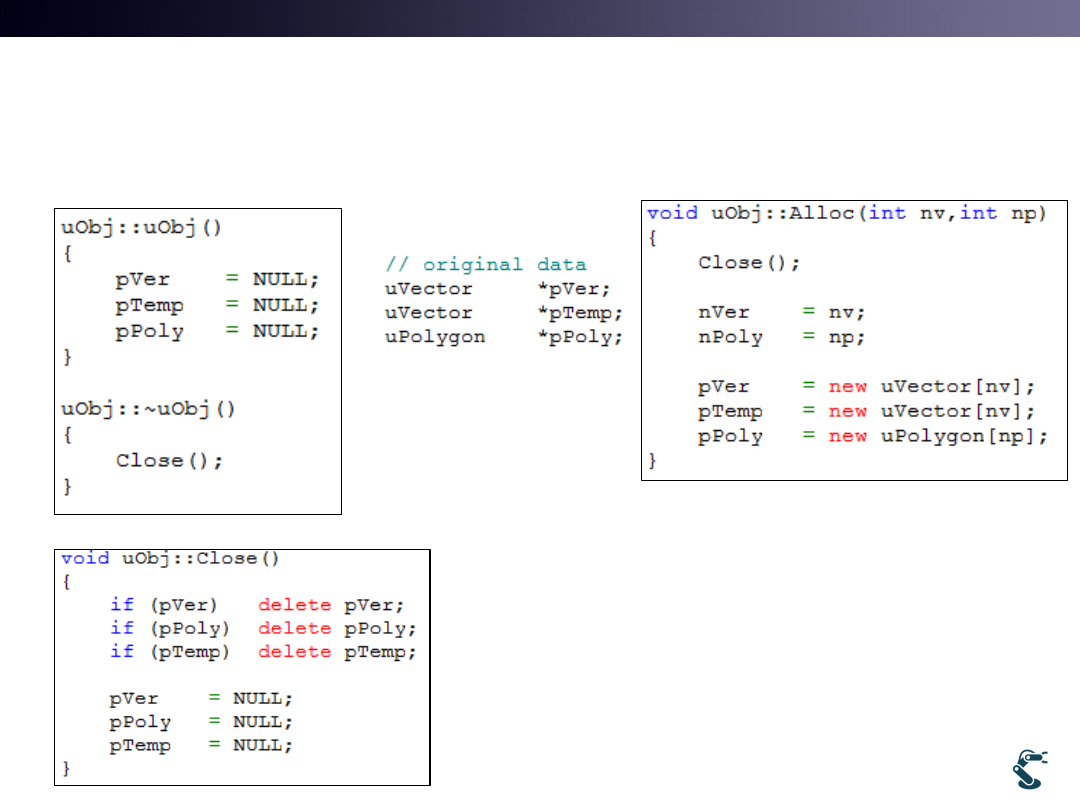Click the "if (pPoly) delete pPoly;" line
1080x810 pixels.
coord(262,628)
